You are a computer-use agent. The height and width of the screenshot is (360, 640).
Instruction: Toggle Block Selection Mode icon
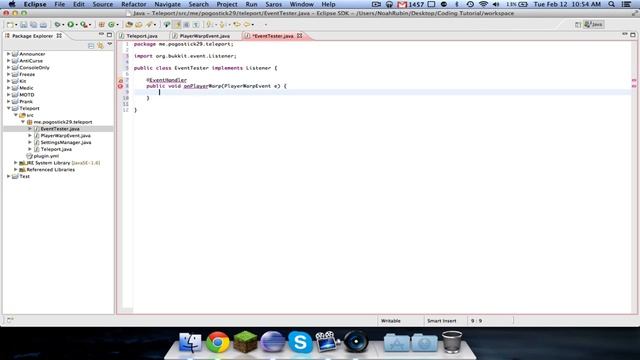coord(187,24)
